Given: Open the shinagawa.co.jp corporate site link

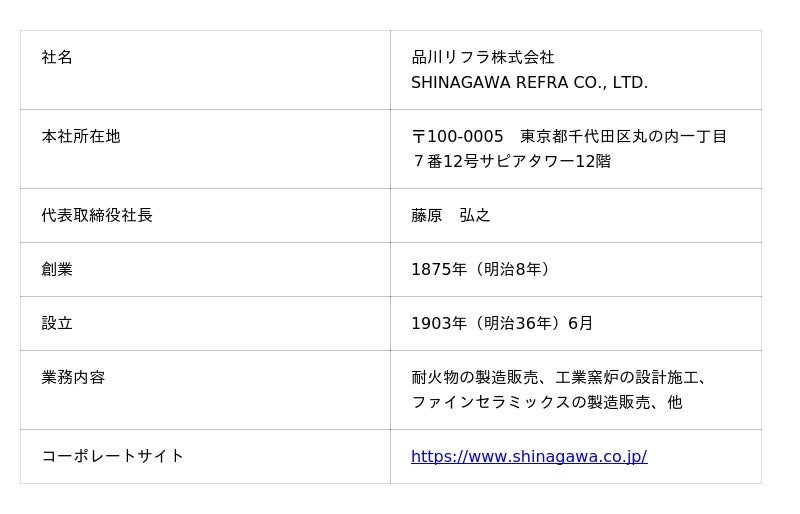Looking at the screenshot, I should coord(528,457).
